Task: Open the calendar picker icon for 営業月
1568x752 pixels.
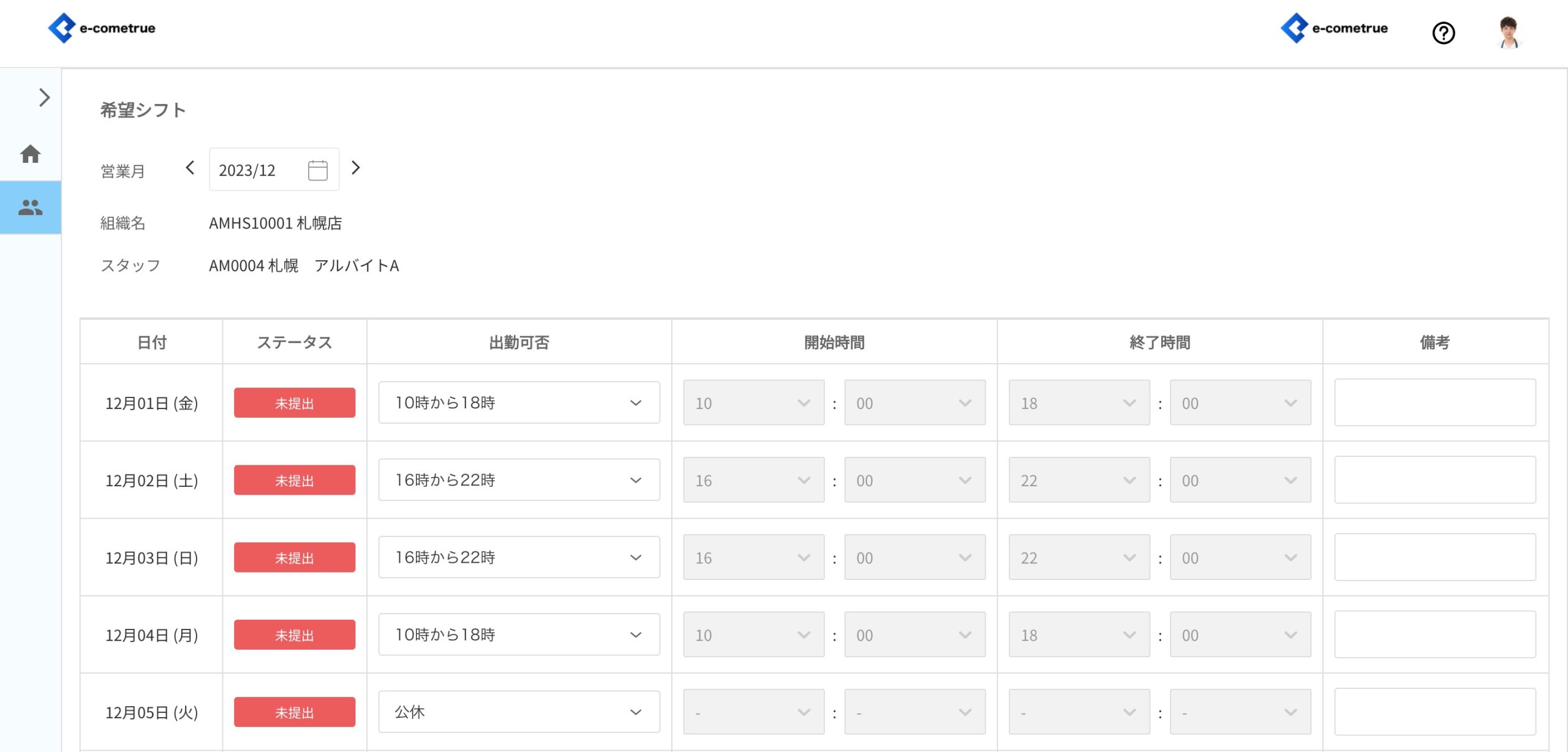Action: 317,170
